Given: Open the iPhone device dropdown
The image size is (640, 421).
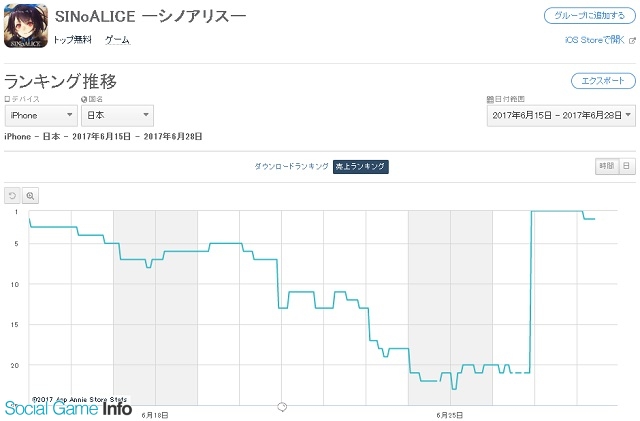Looking at the screenshot, I should tap(41, 116).
